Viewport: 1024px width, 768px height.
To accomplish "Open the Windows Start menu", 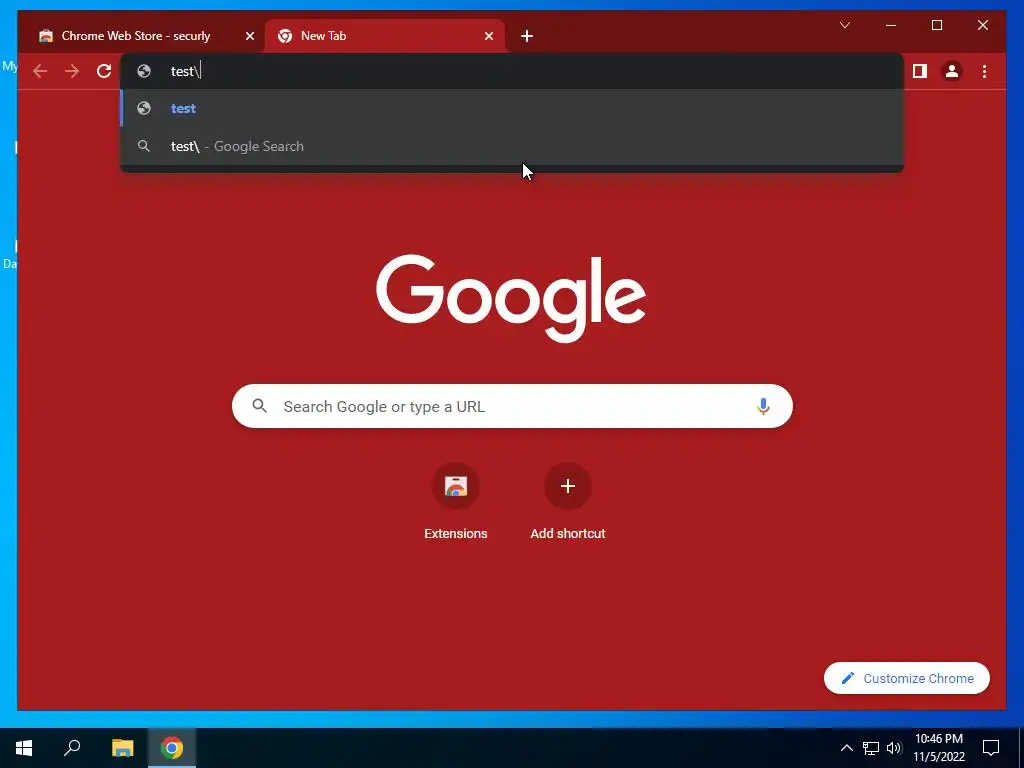I will (x=24, y=748).
